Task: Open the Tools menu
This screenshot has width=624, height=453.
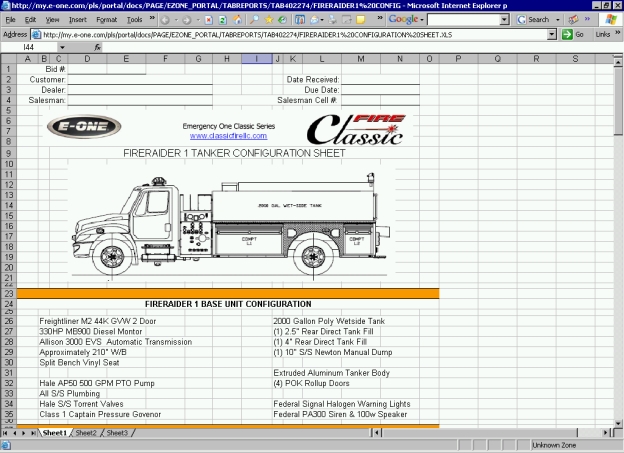Action: (x=135, y=20)
